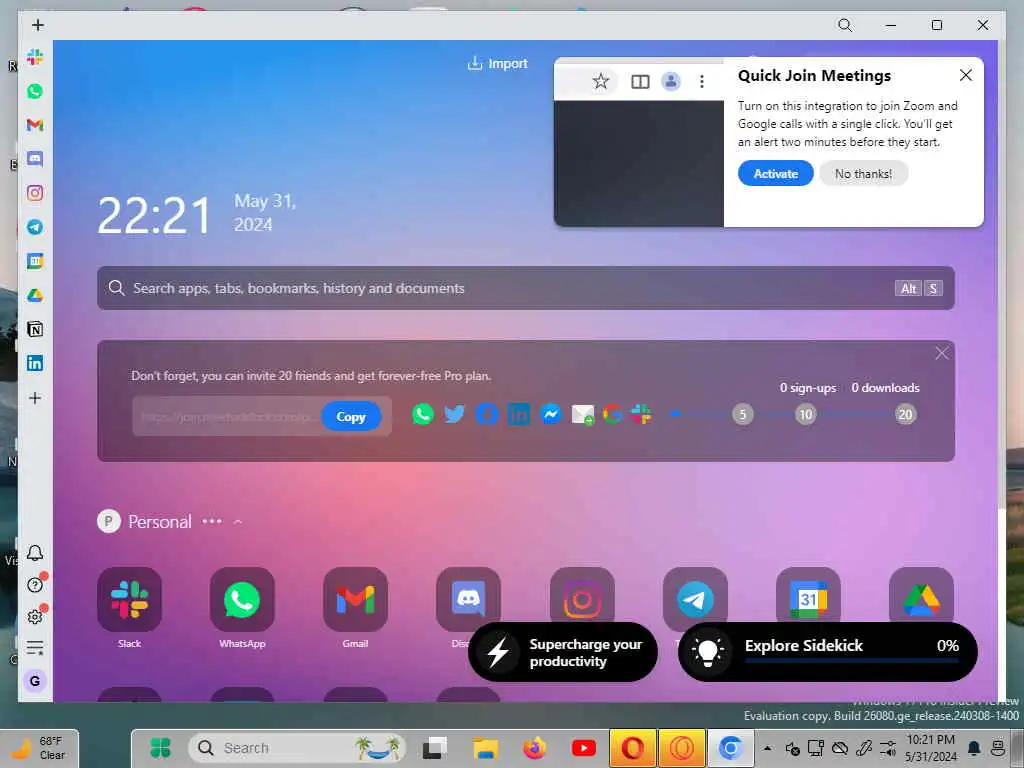Screen dimensions: 1024x768
Task: Open Telegram from the left sidebar
Action: click(x=35, y=227)
